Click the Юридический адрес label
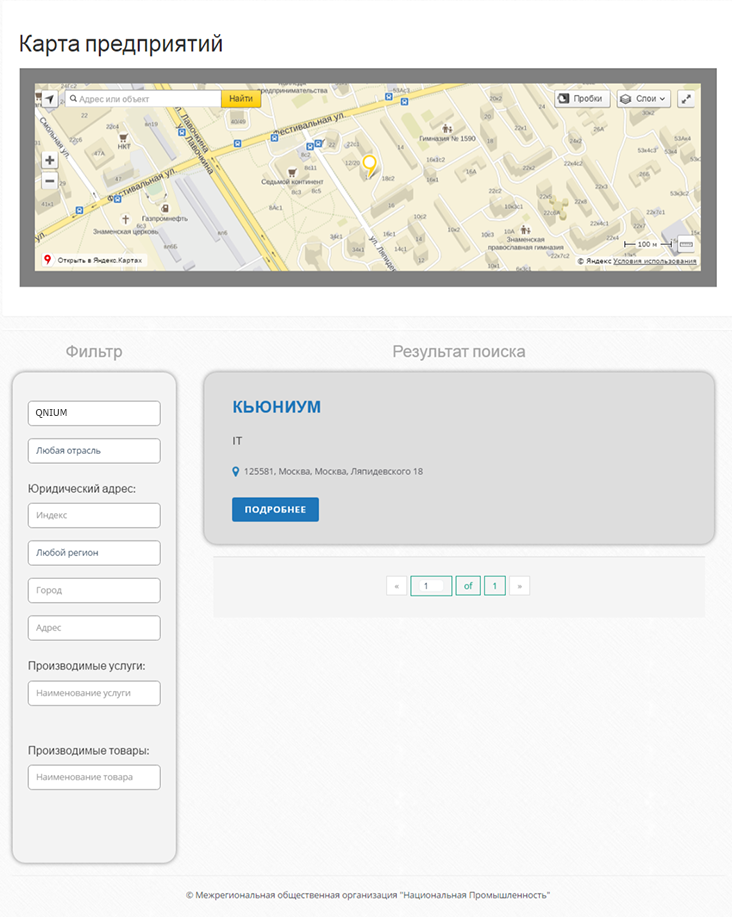Viewport: 732px width, 917px height. (82, 488)
